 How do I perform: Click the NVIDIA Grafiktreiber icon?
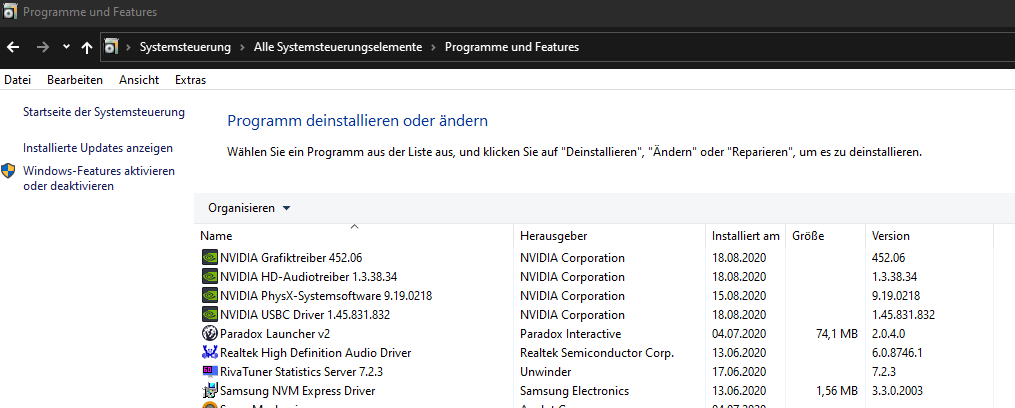pyautogui.click(x=210, y=258)
